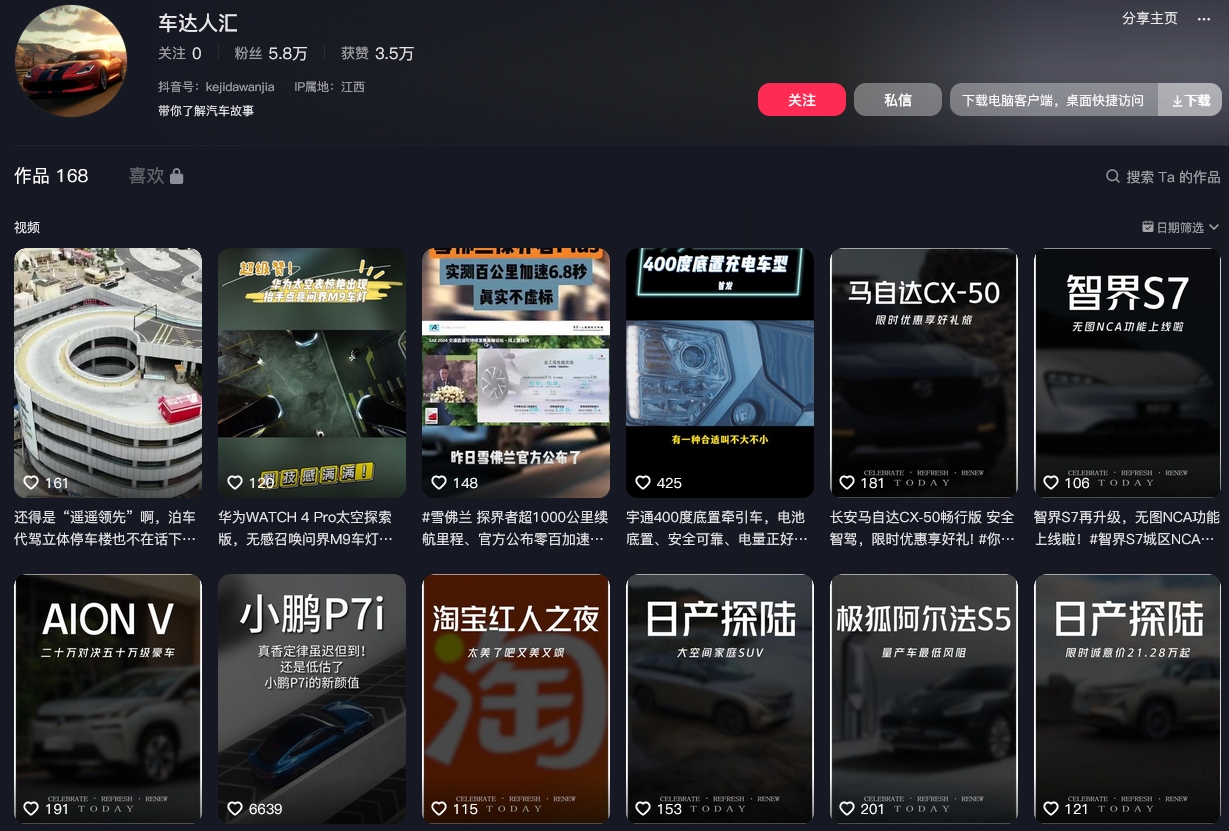The height and width of the screenshot is (831, 1229).
Task: Click the 获赞 3.5万 likes count
Action: [x=377, y=53]
